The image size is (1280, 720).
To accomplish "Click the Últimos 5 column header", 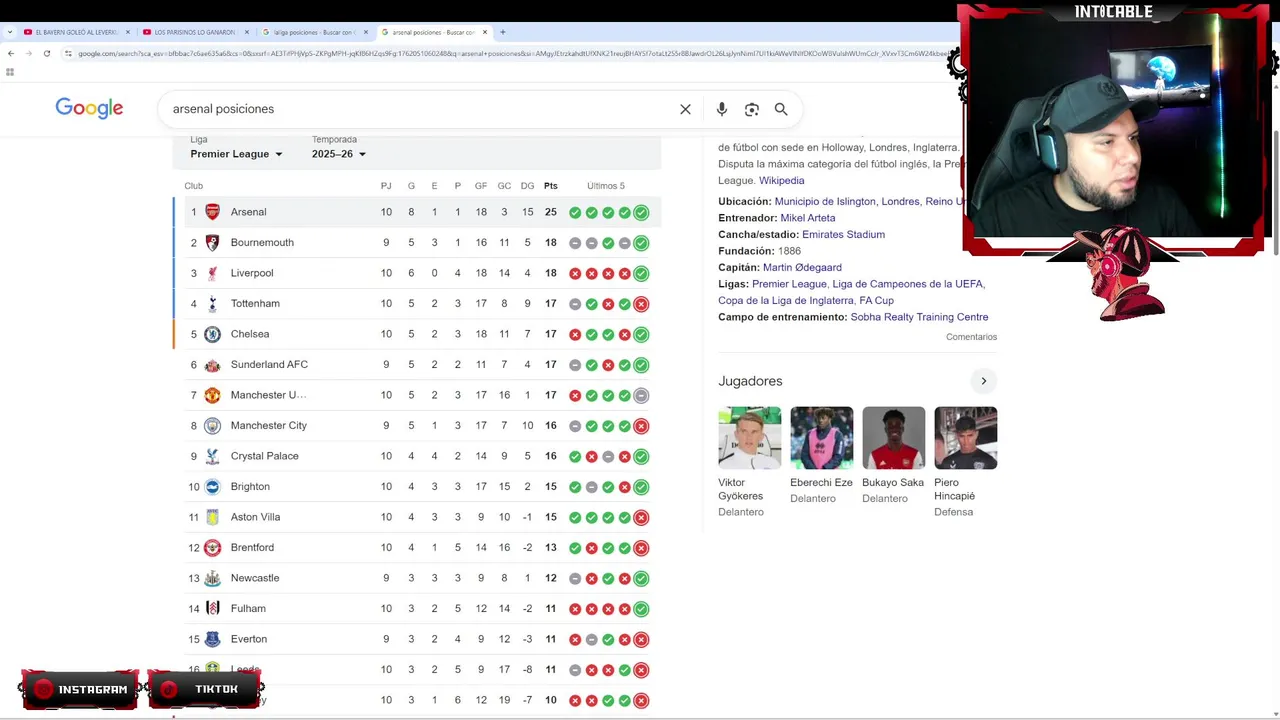I will point(606,186).
